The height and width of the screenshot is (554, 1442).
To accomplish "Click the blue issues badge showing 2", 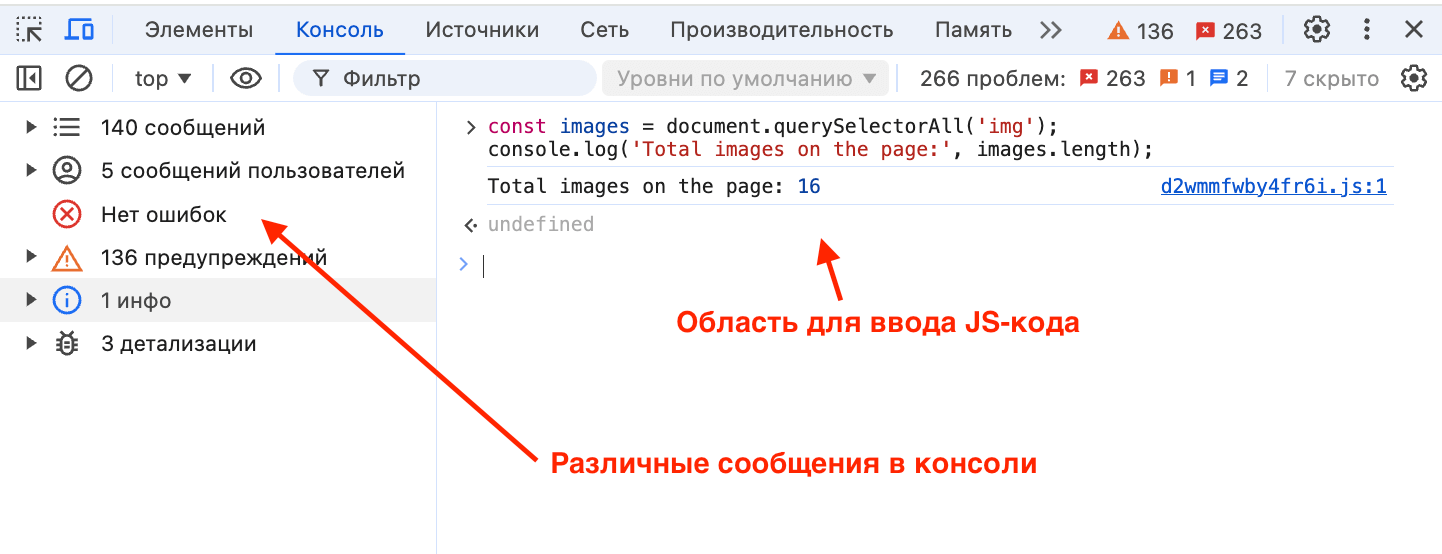I will click(1229, 78).
